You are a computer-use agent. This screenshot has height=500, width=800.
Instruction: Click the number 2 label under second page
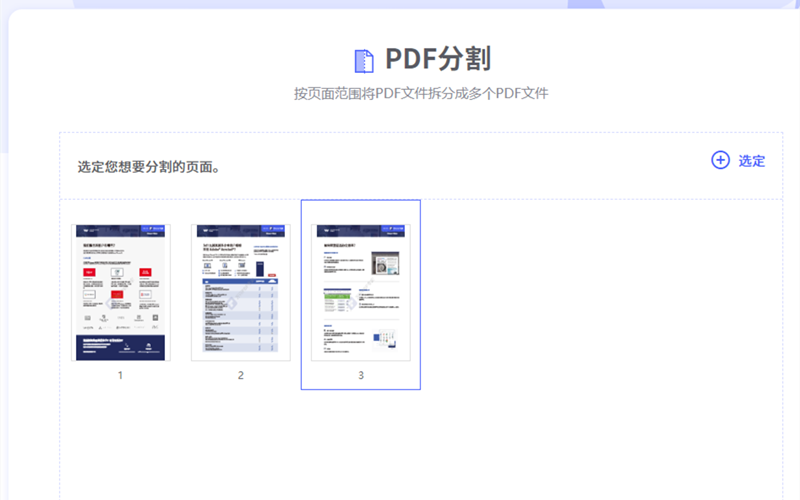point(241,376)
